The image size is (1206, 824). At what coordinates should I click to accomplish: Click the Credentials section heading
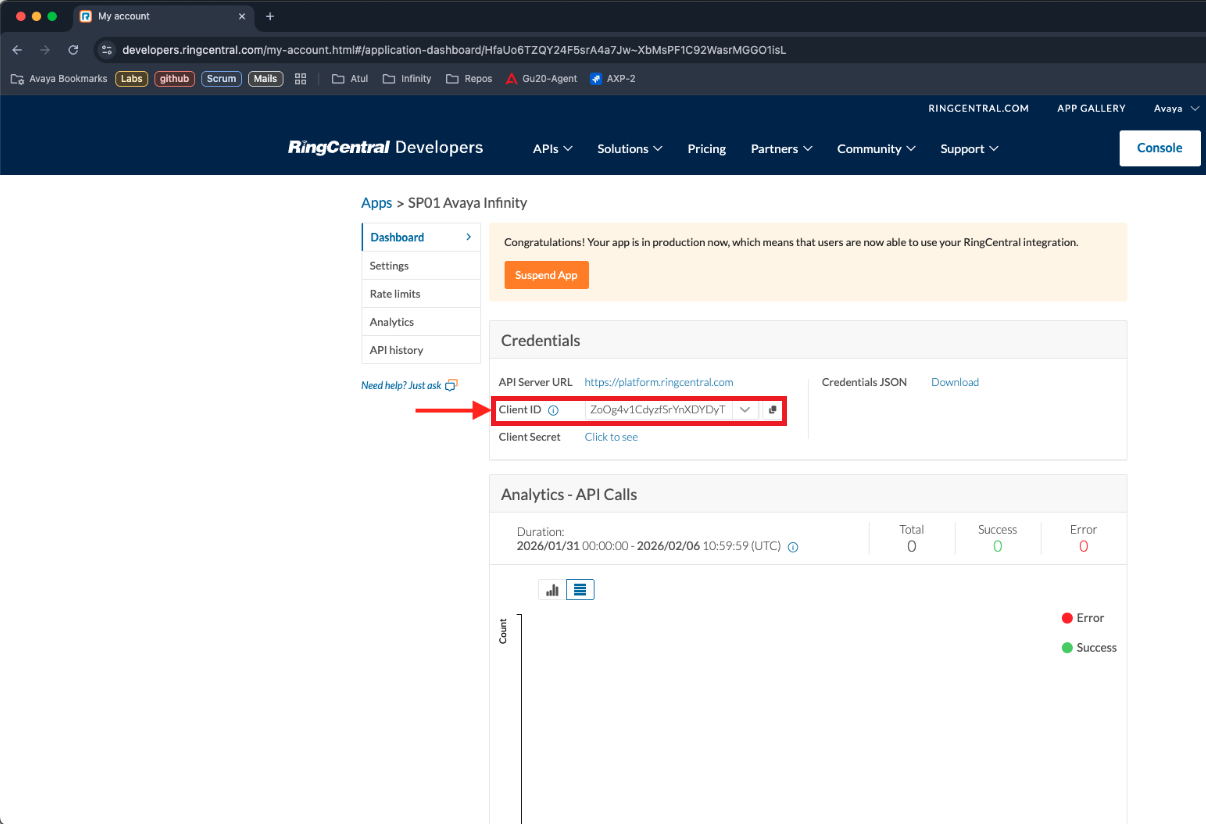click(x=541, y=341)
